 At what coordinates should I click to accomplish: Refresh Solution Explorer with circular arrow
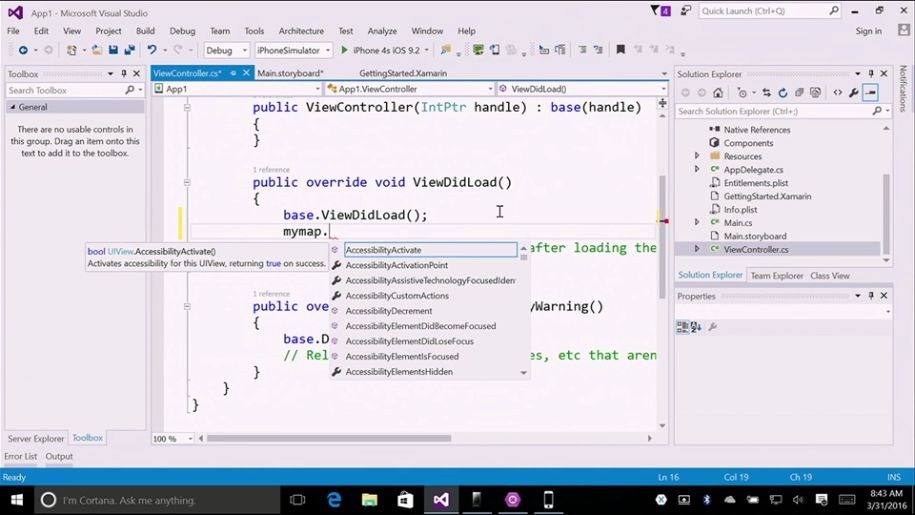pyautogui.click(x=783, y=93)
